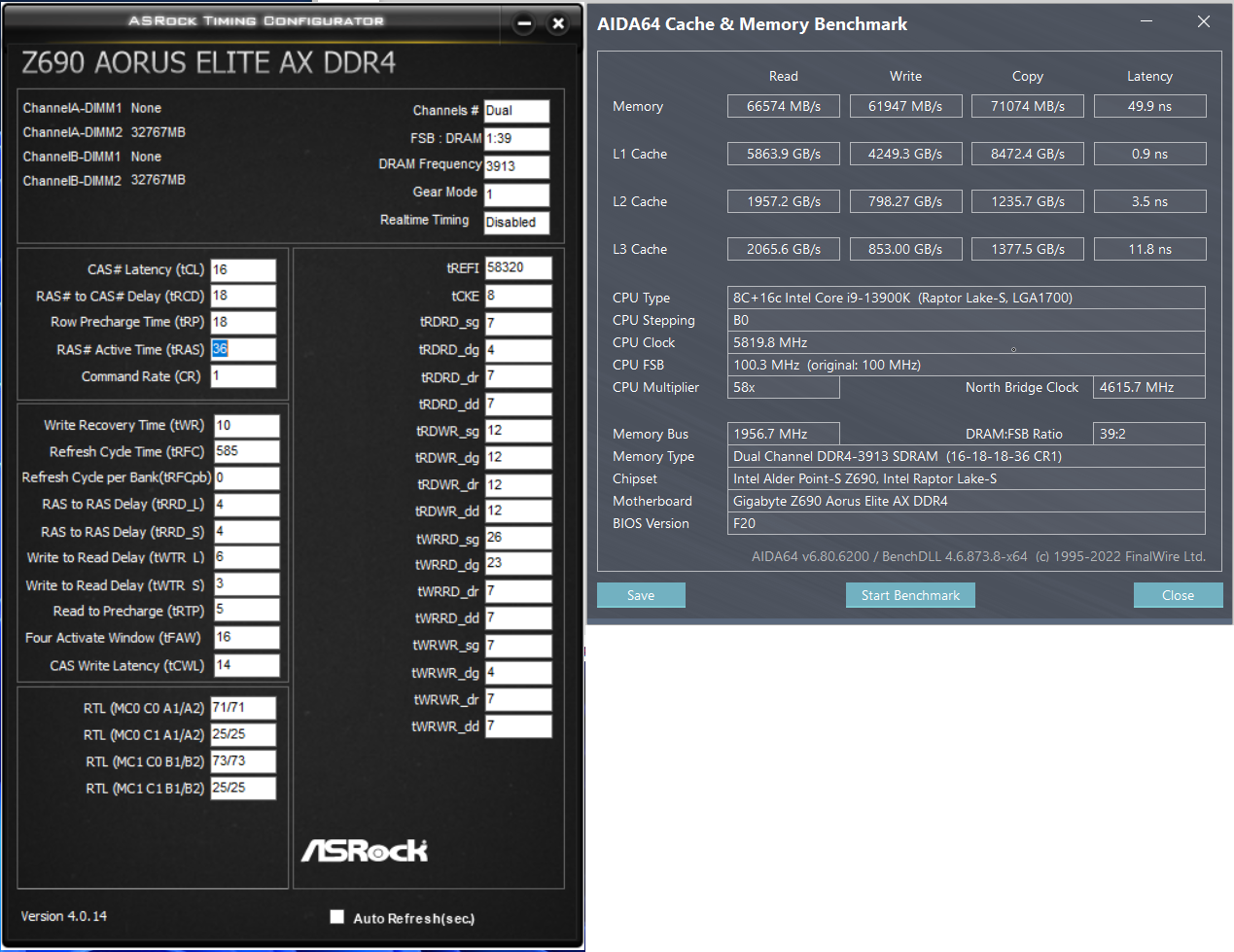Select the RTL (MC1 C1 B1/B2) field
The image size is (1234, 952).
(243, 788)
